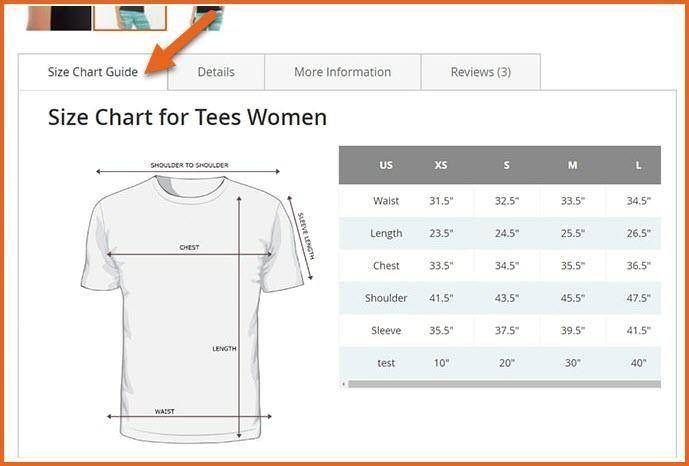Screen dimensions: 689x466
Task: Select the Waist row label
Action: pyautogui.click(x=386, y=201)
